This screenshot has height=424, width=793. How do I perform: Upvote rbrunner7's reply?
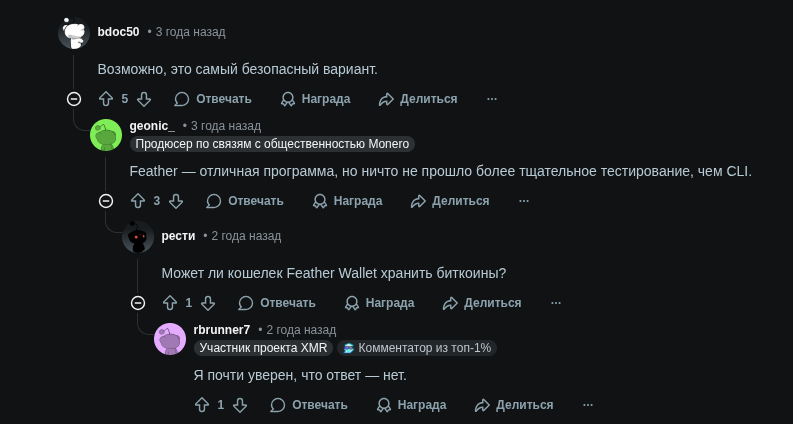tap(202, 405)
